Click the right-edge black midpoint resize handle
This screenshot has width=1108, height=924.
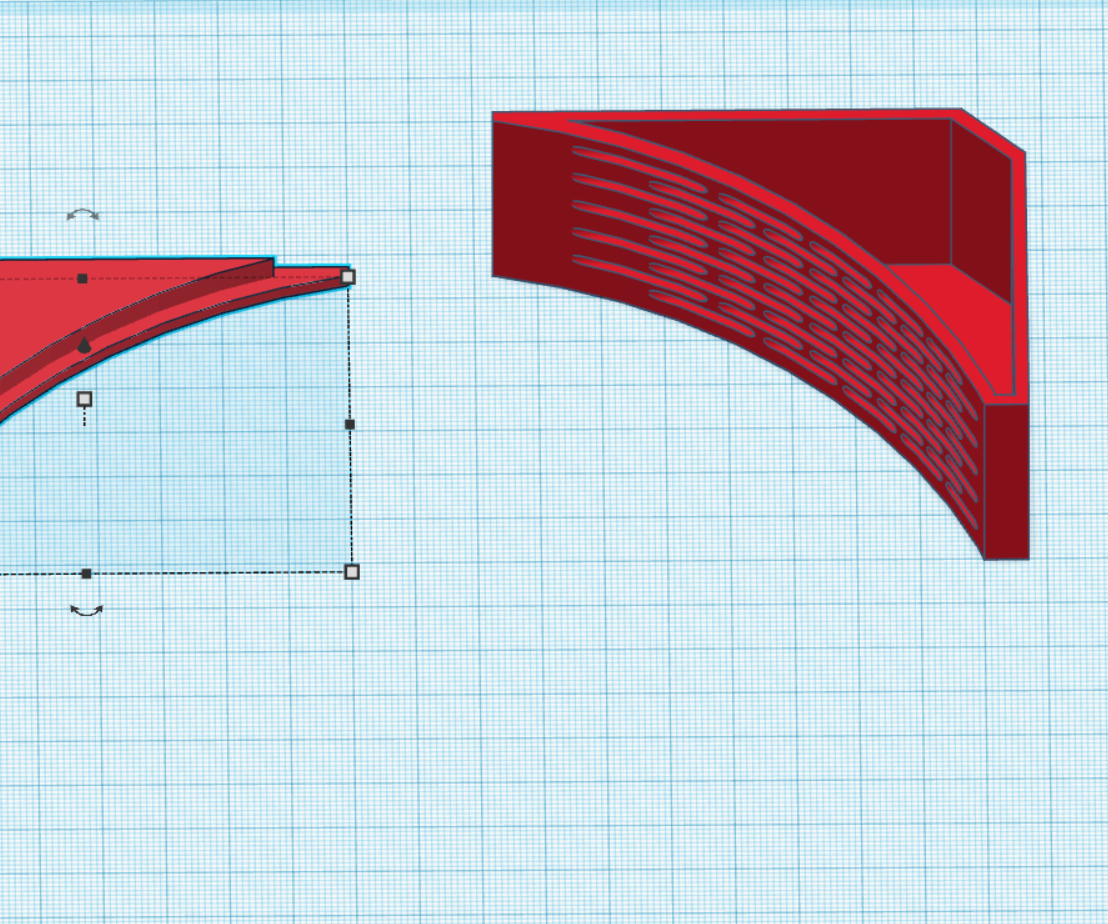(x=348, y=425)
